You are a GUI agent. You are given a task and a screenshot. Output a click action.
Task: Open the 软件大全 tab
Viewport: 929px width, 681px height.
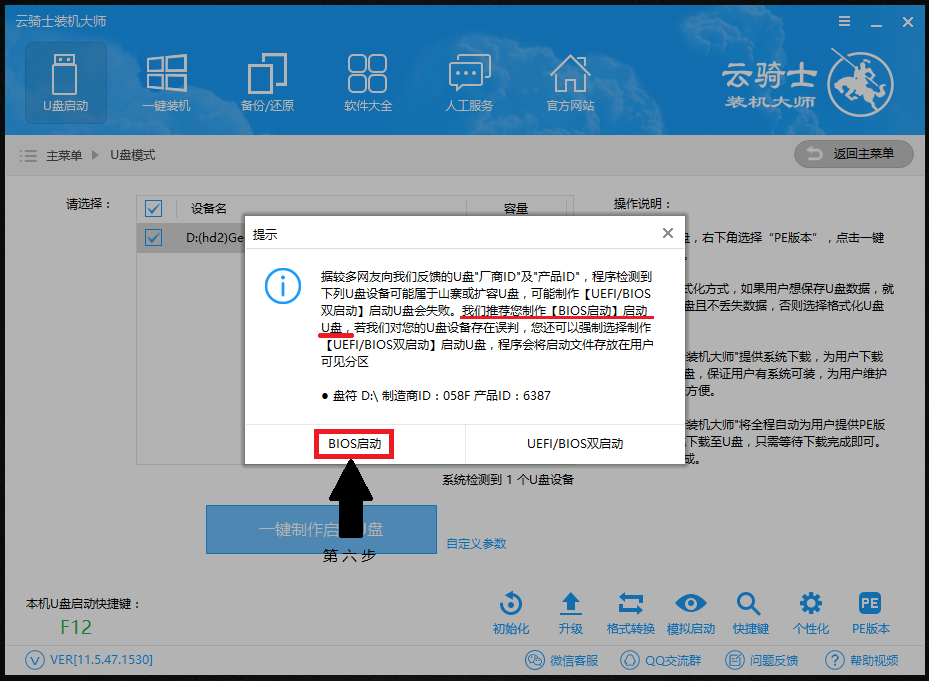368,83
